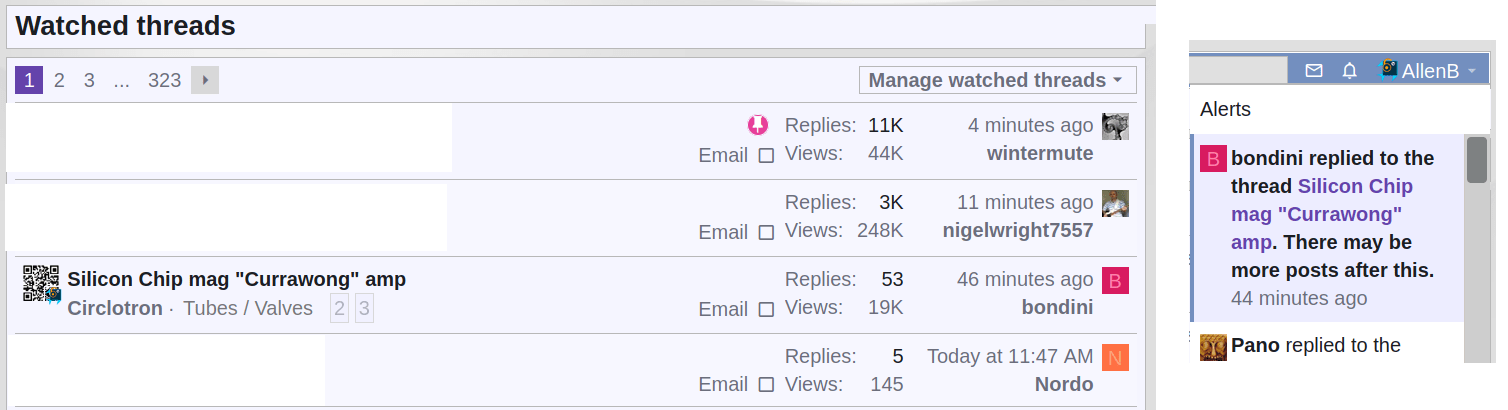This screenshot has height=410, width=1508.
Task: Click bondini's pink B avatar in thread list
Action: [x=1115, y=280]
